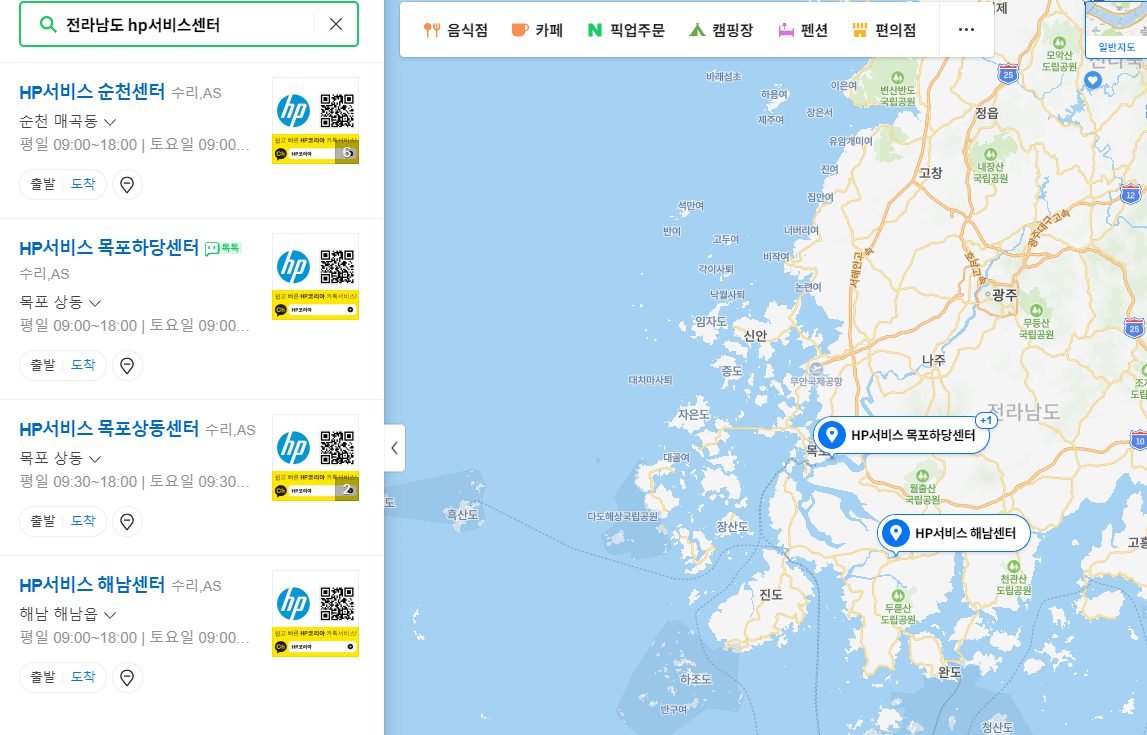Click the 신안 label on map
Screen dimensions: 1147x735
pyautogui.click(x=755, y=336)
